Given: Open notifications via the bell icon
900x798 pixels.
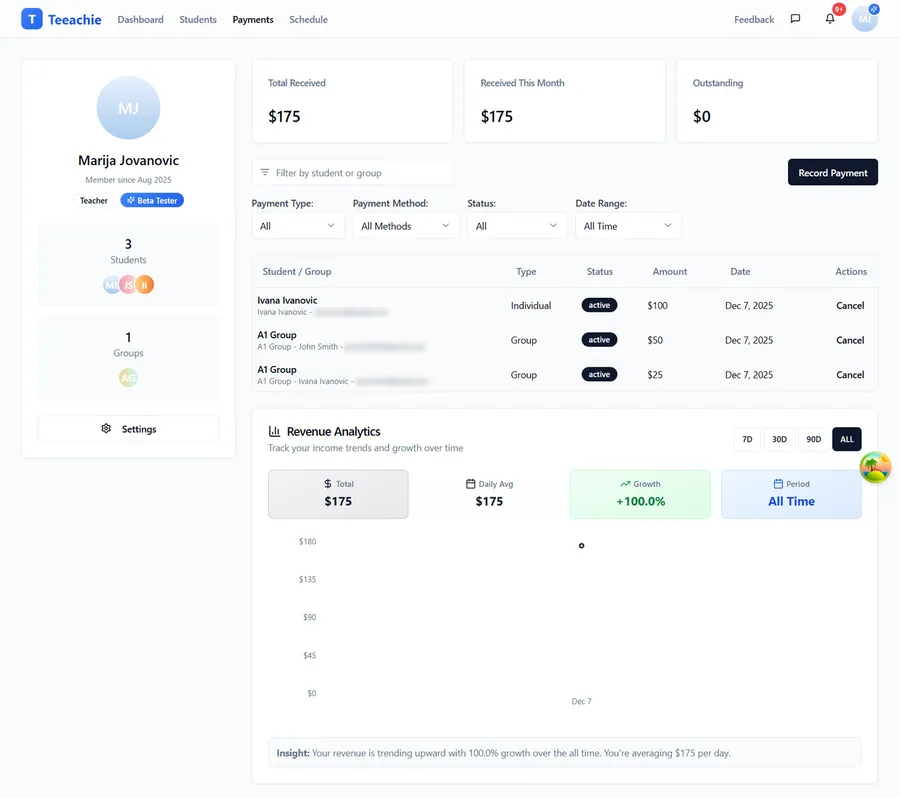Looking at the screenshot, I should 829,19.
